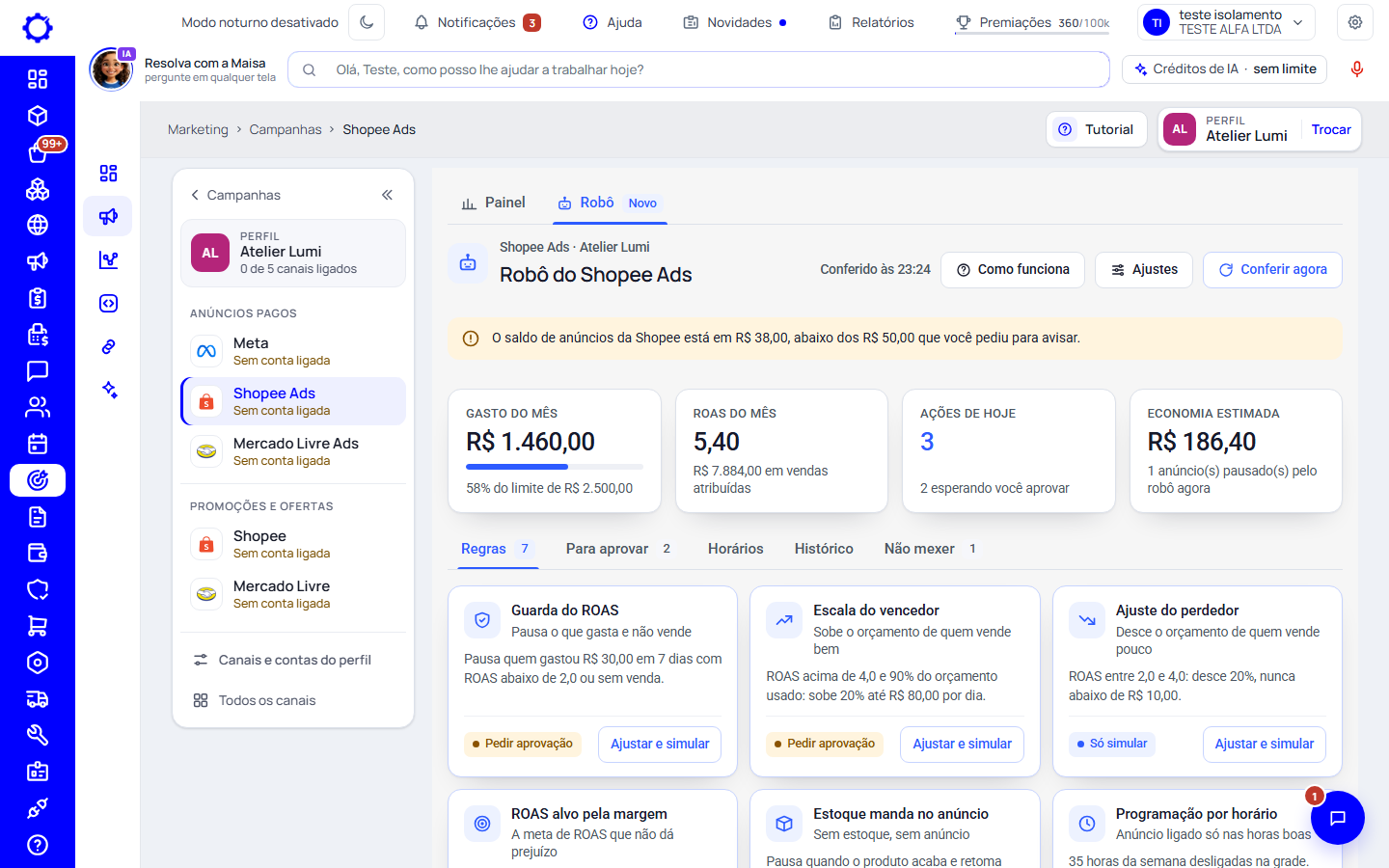Open Tutorial button

pyautogui.click(x=1097, y=129)
